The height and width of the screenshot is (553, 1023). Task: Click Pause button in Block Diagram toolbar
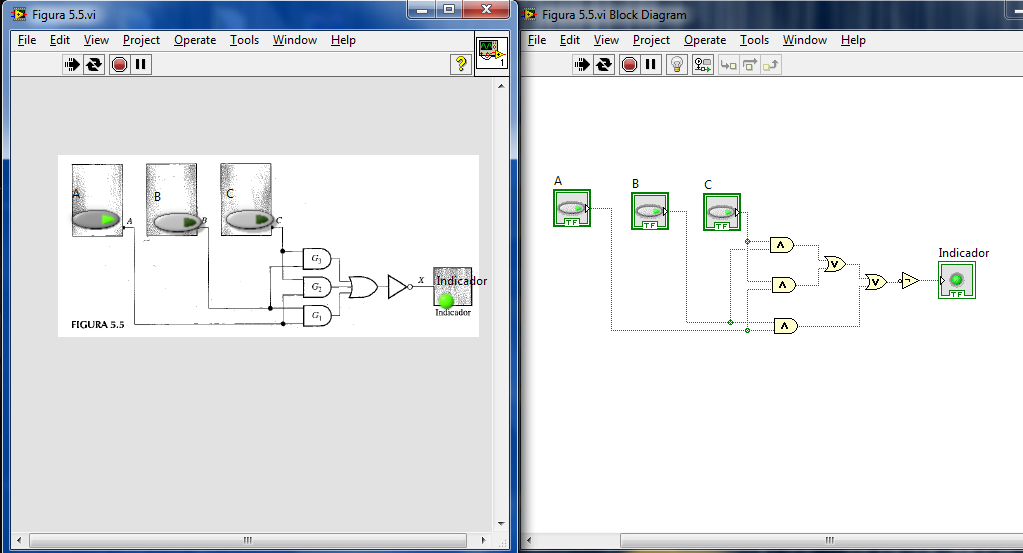point(650,65)
